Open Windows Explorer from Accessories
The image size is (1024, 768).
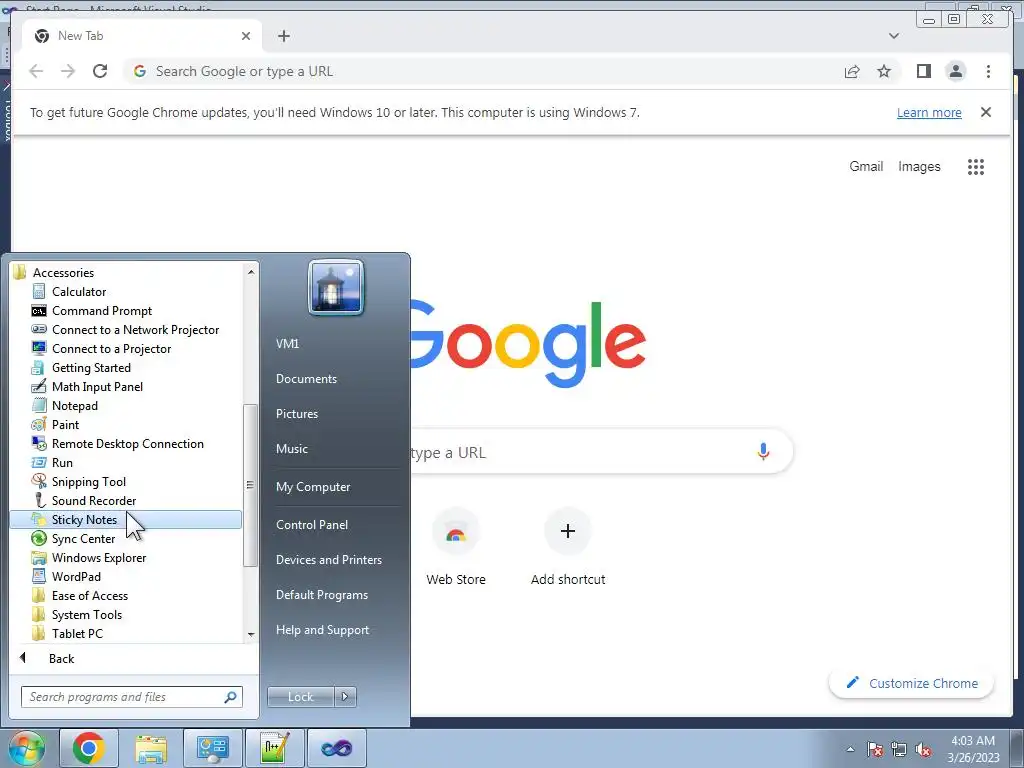[99, 558]
